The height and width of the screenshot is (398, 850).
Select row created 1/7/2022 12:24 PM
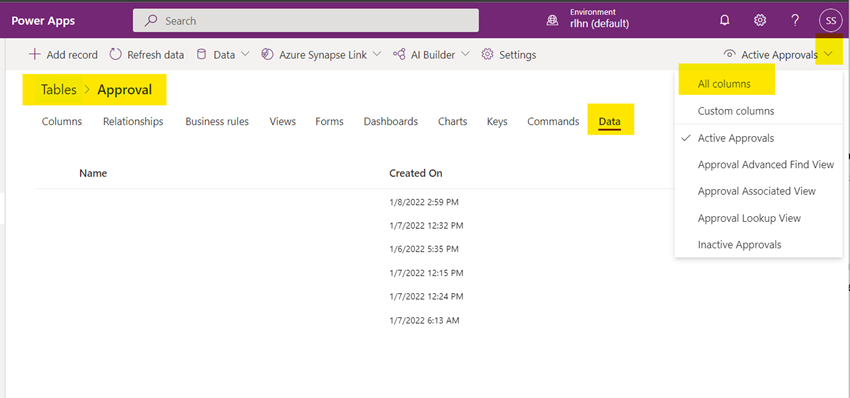pos(426,297)
